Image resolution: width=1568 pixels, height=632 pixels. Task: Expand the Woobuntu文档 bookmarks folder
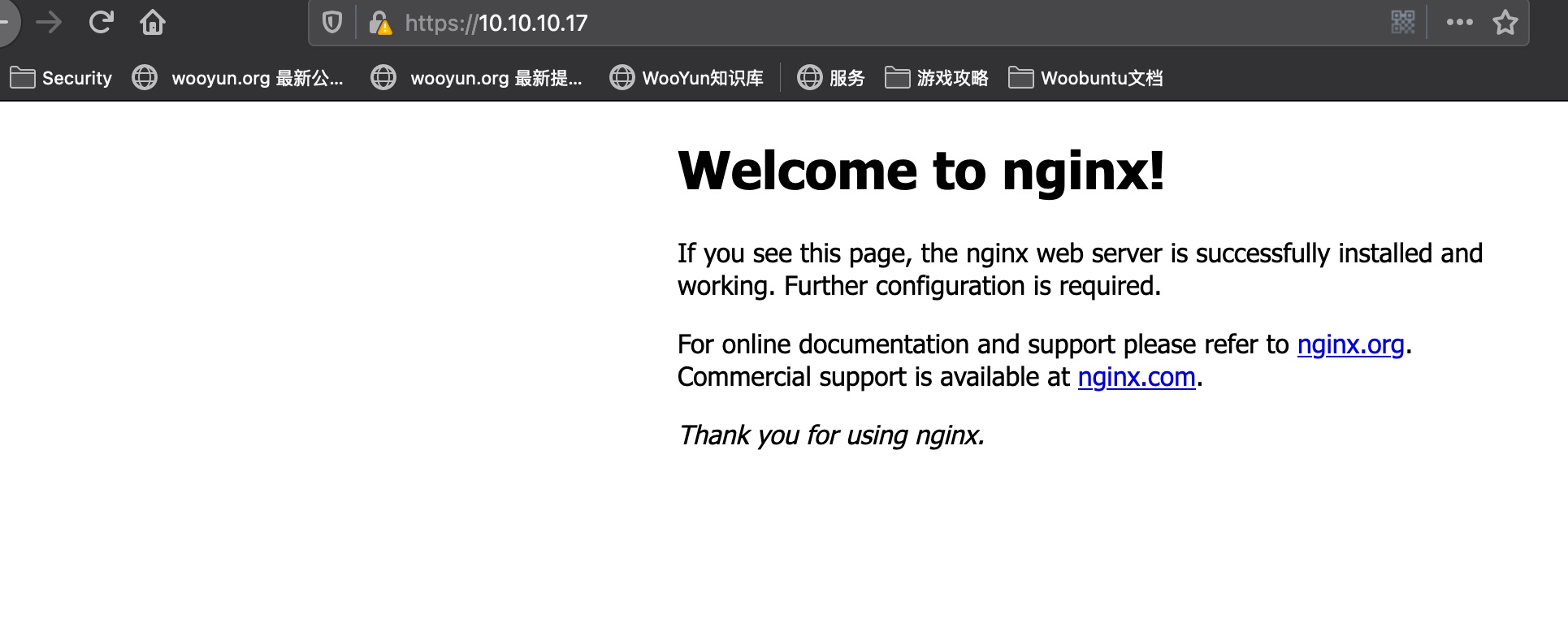(x=1085, y=78)
